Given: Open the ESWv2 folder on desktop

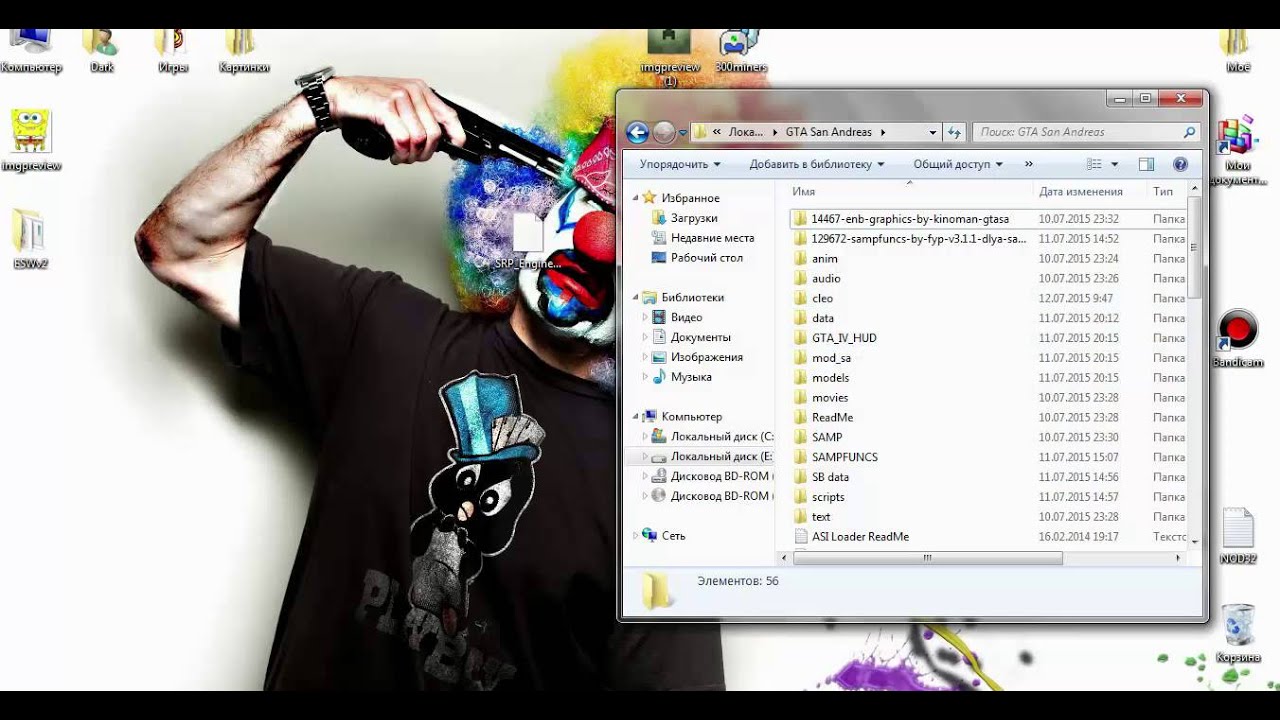Looking at the screenshot, I should 30,239.
